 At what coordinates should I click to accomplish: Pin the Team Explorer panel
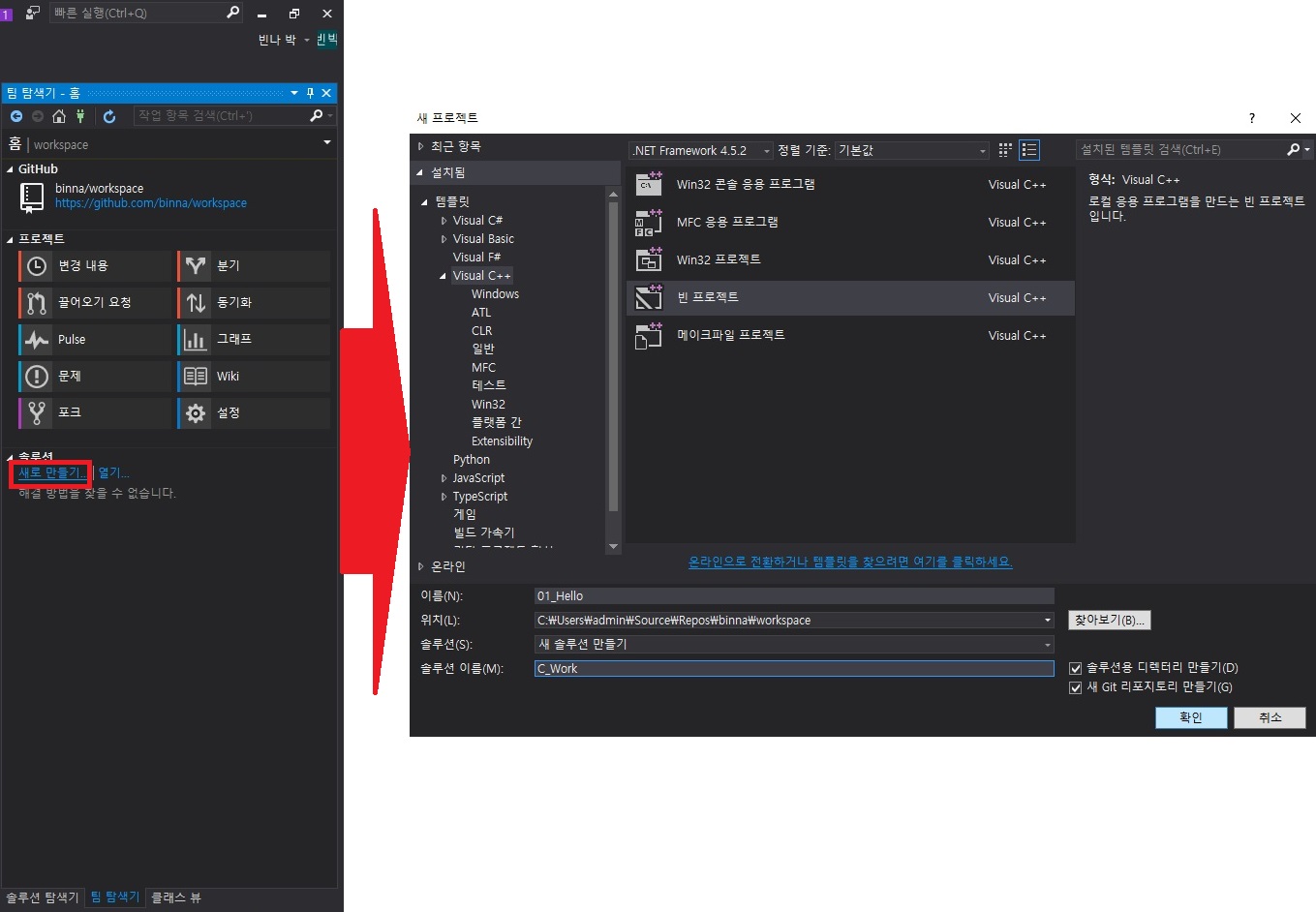(x=310, y=93)
